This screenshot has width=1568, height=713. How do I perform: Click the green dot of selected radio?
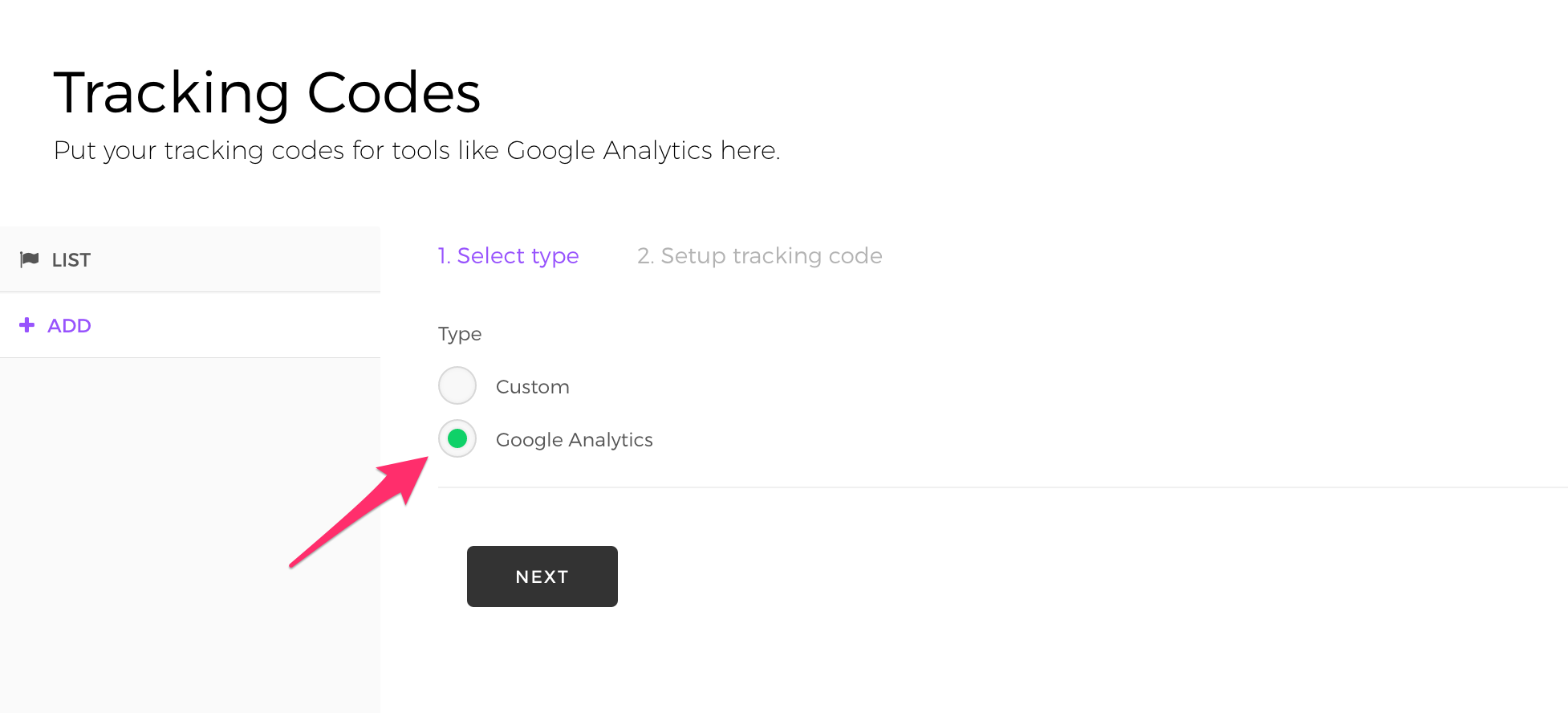click(457, 438)
